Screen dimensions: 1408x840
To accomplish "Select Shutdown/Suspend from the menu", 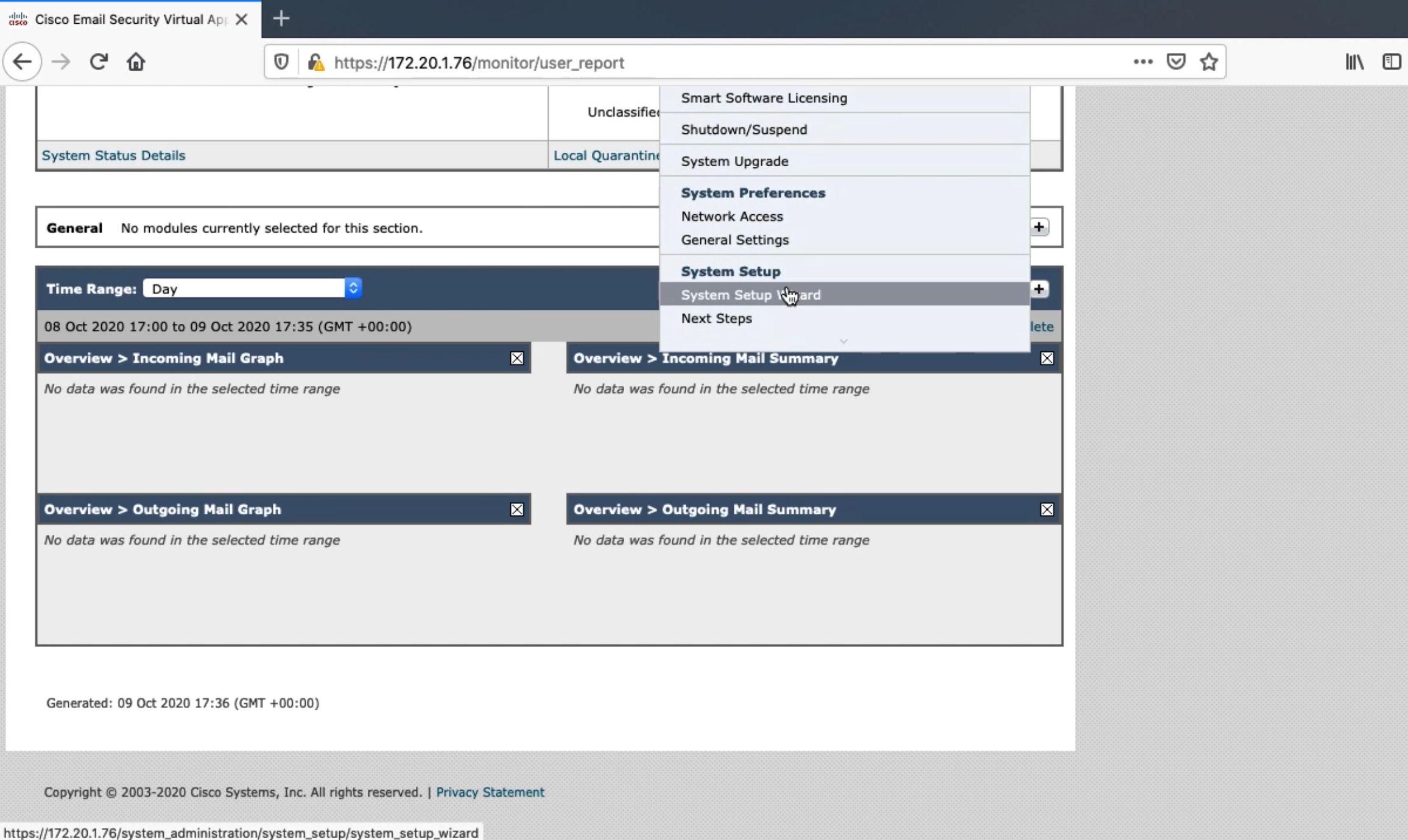I will point(844,130).
